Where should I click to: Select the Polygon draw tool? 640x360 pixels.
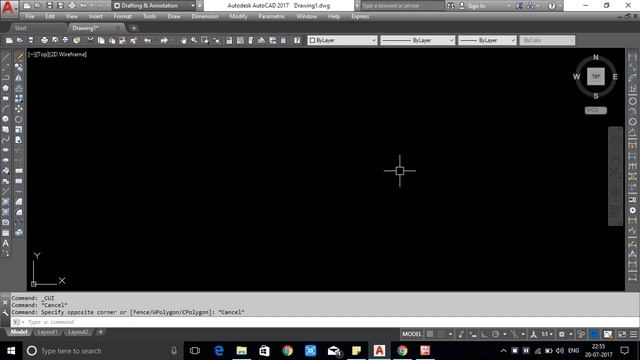click(x=5, y=88)
